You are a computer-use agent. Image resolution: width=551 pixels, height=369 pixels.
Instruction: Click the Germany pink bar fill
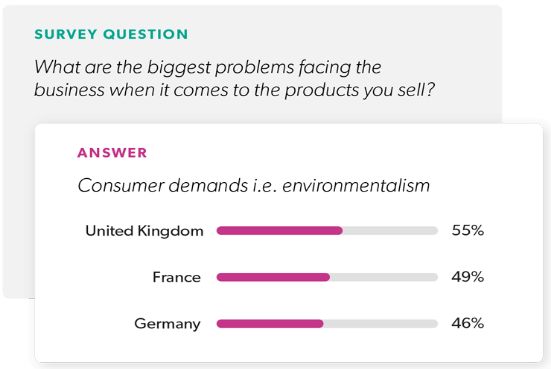pos(270,324)
